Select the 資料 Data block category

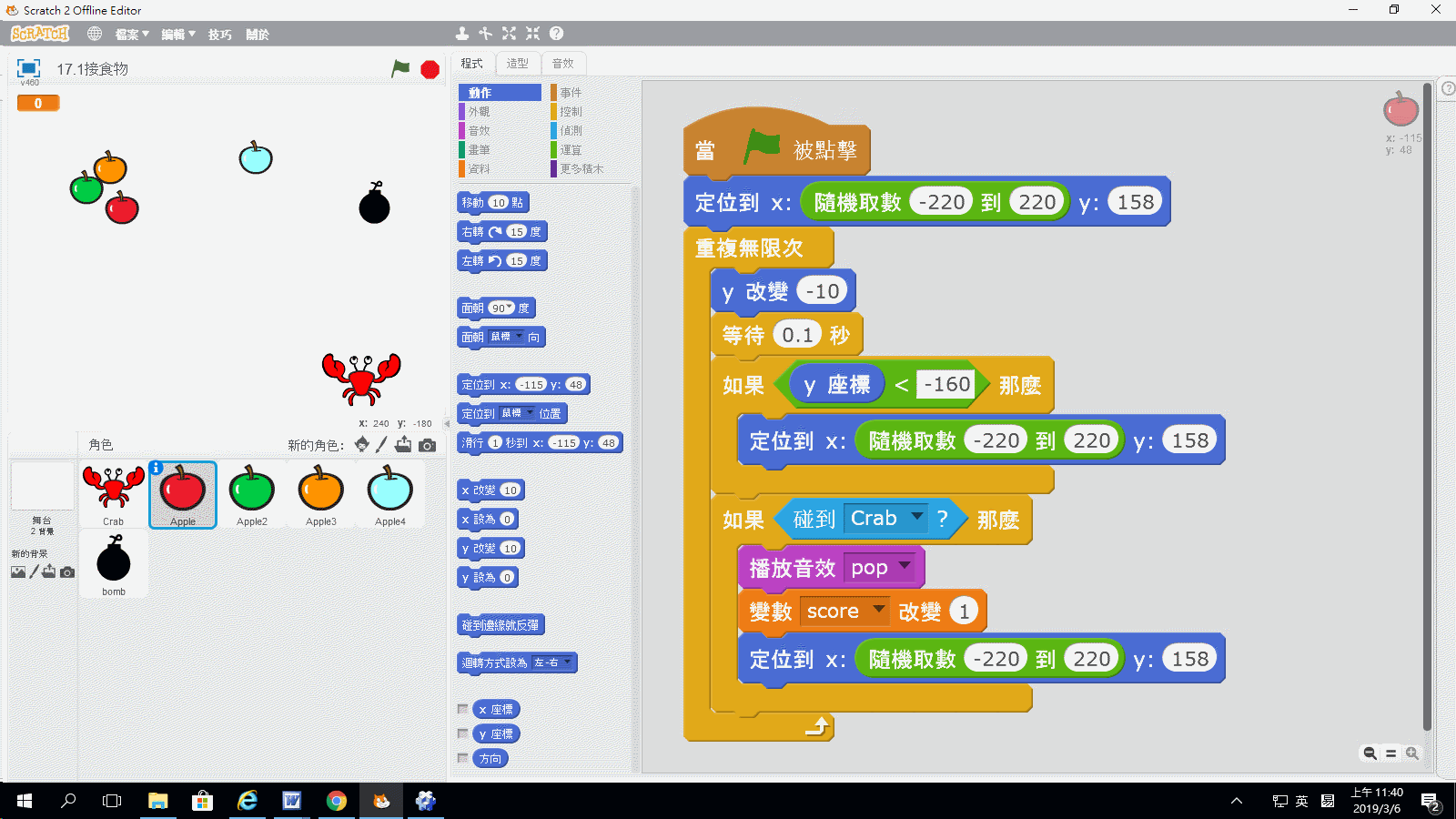500,169
